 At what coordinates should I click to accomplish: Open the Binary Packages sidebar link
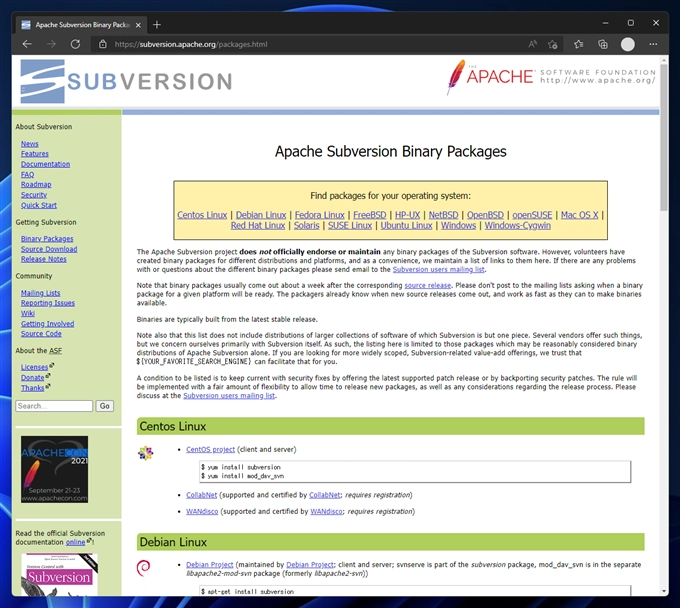[x=47, y=239]
